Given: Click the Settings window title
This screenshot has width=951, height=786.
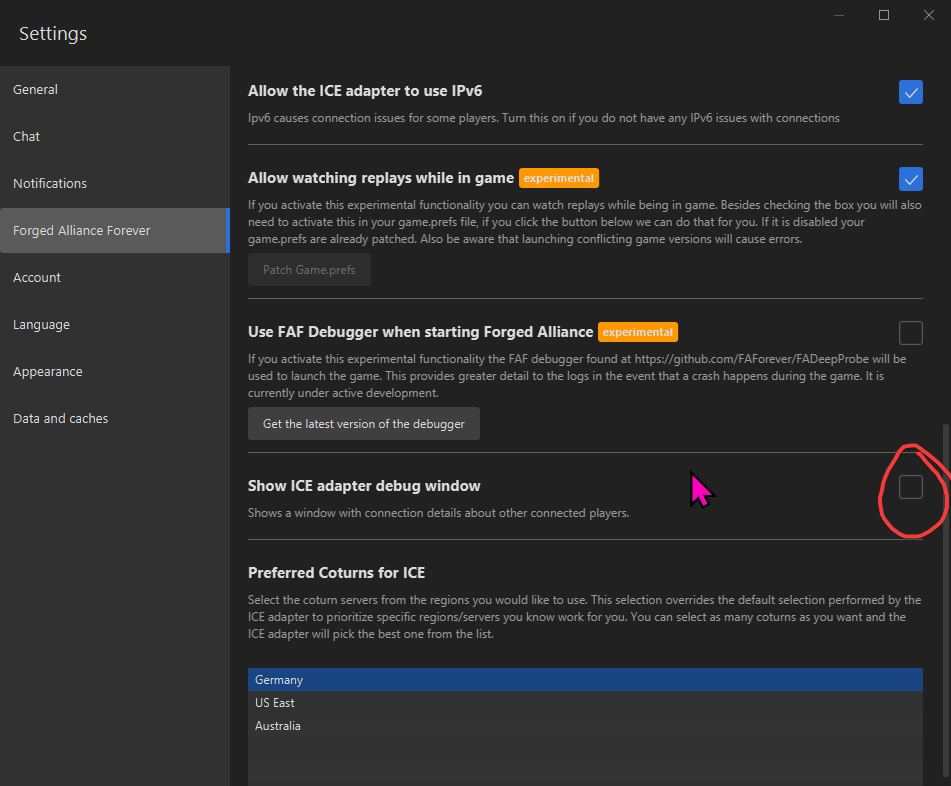Looking at the screenshot, I should tap(53, 34).
